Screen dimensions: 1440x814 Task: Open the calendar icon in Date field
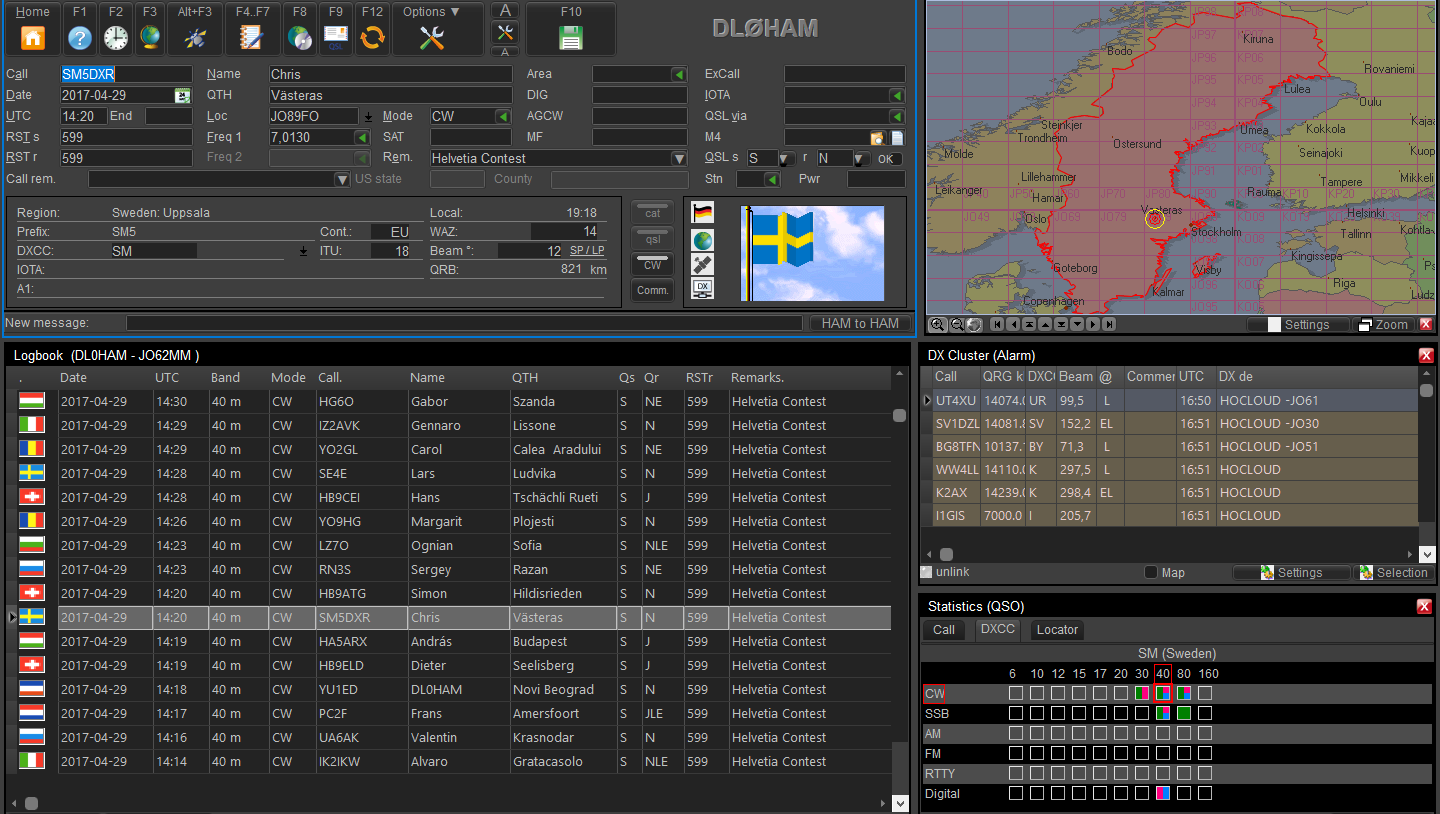tap(182, 95)
